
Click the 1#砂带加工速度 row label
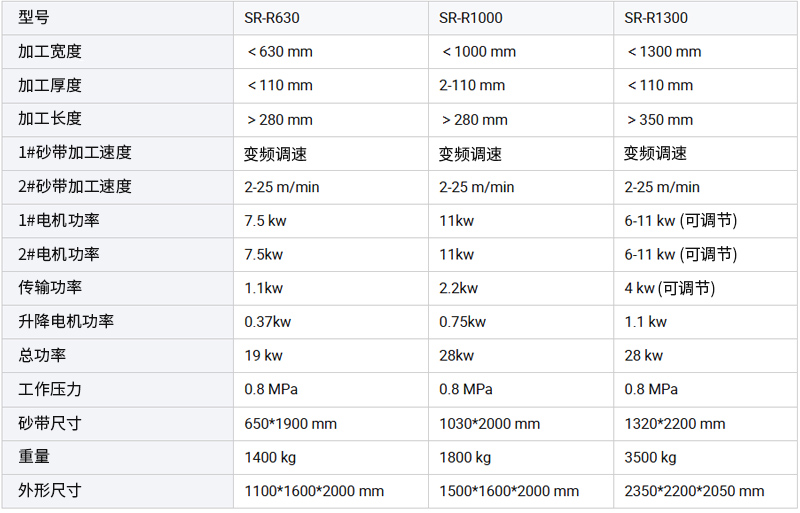point(118,153)
